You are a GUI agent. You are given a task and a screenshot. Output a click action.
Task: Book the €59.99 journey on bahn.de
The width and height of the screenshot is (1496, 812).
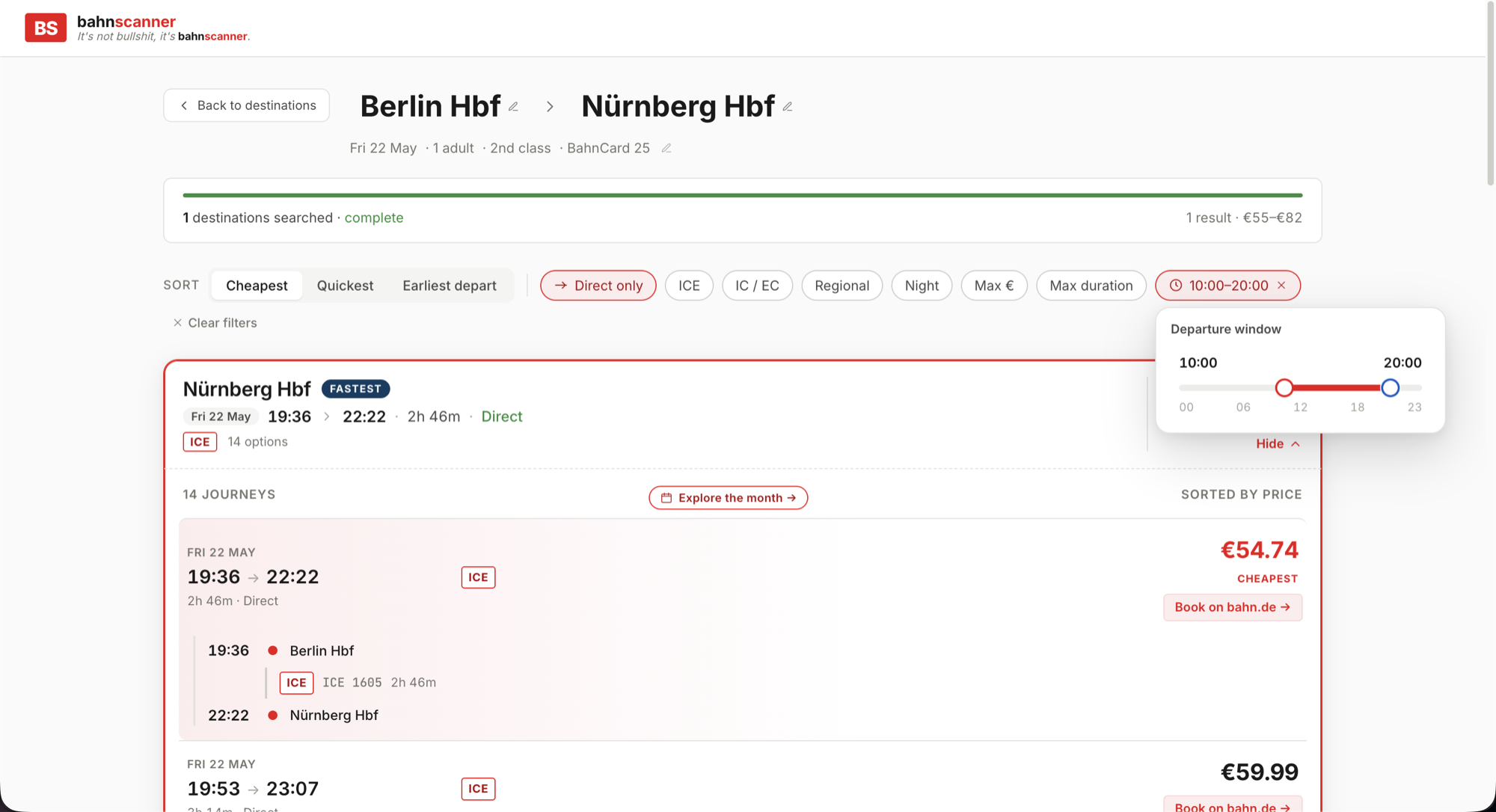[1233, 805]
